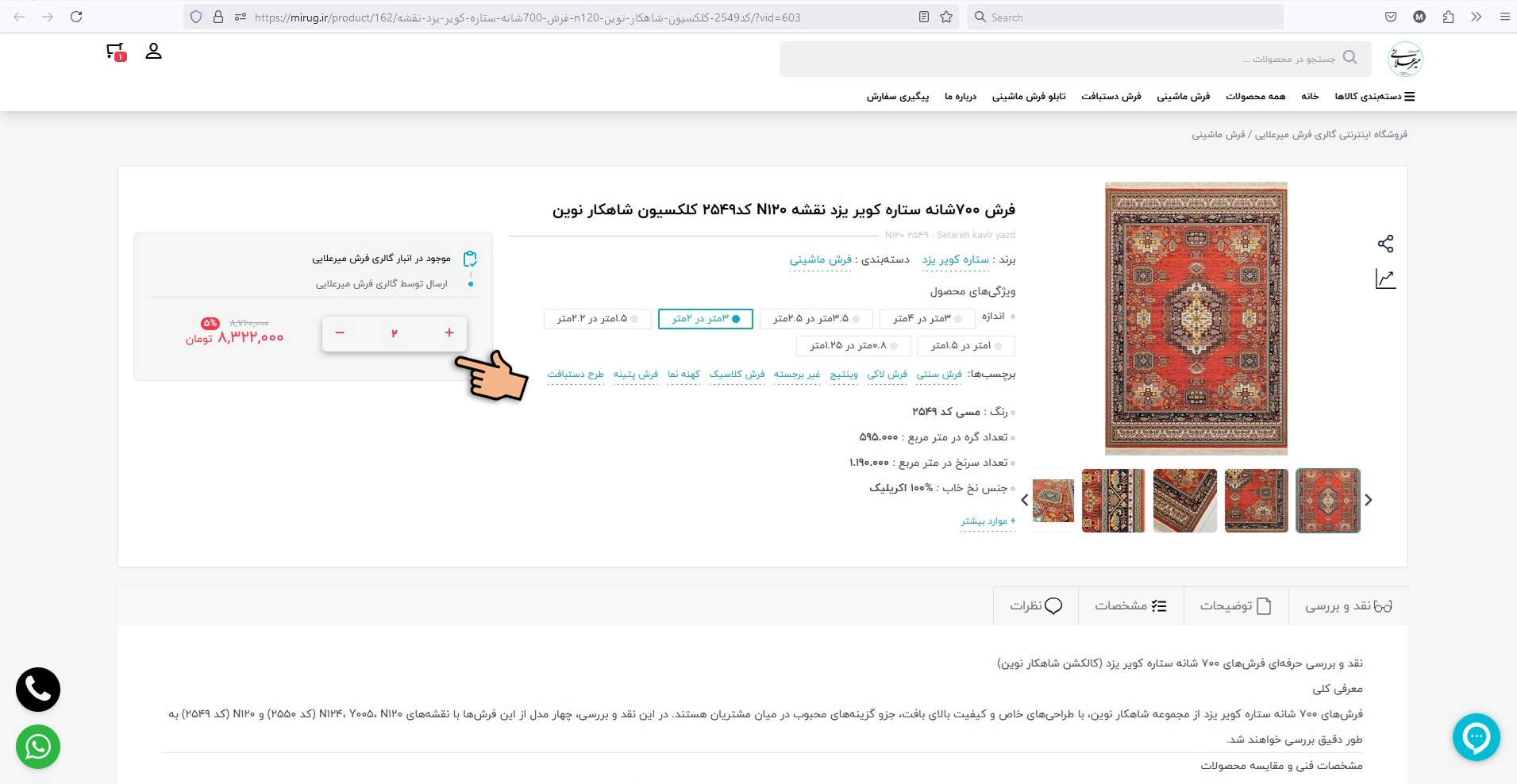The height and width of the screenshot is (784, 1517).
Task: Click the tracking protection shield icon
Action: point(196,17)
